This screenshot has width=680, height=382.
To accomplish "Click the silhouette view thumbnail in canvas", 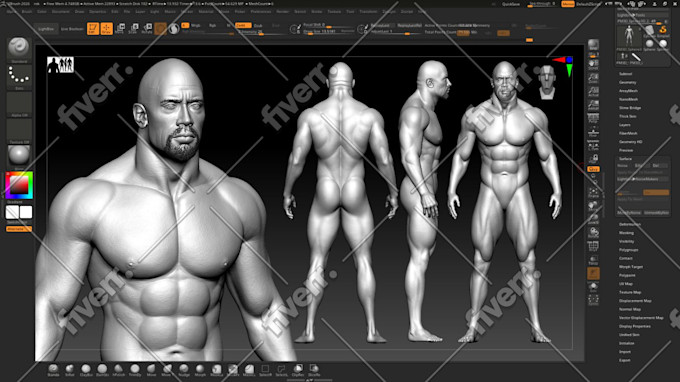I will (x=60, y=65).
